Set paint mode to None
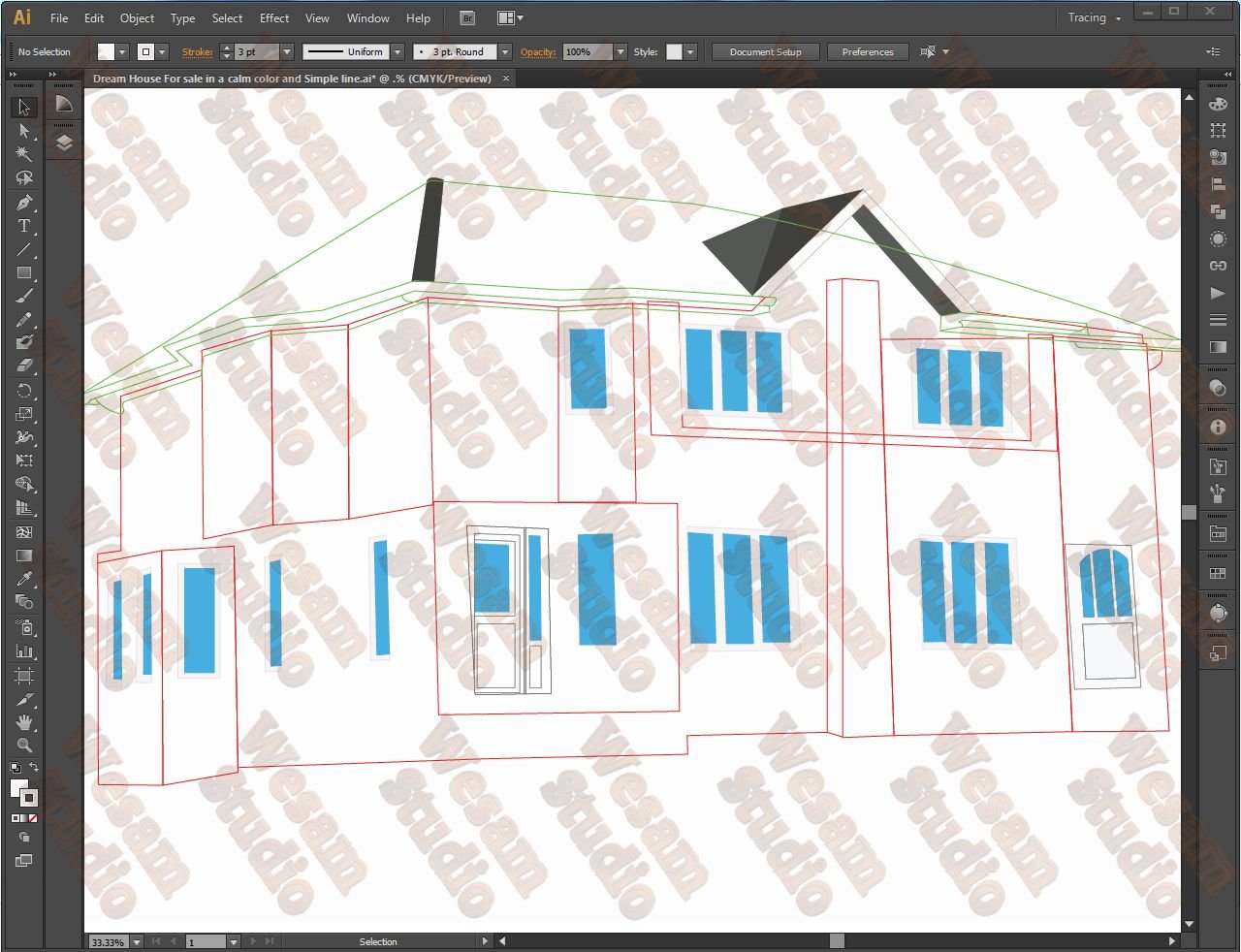The image size is (1241, 952). tap(33, 818)
